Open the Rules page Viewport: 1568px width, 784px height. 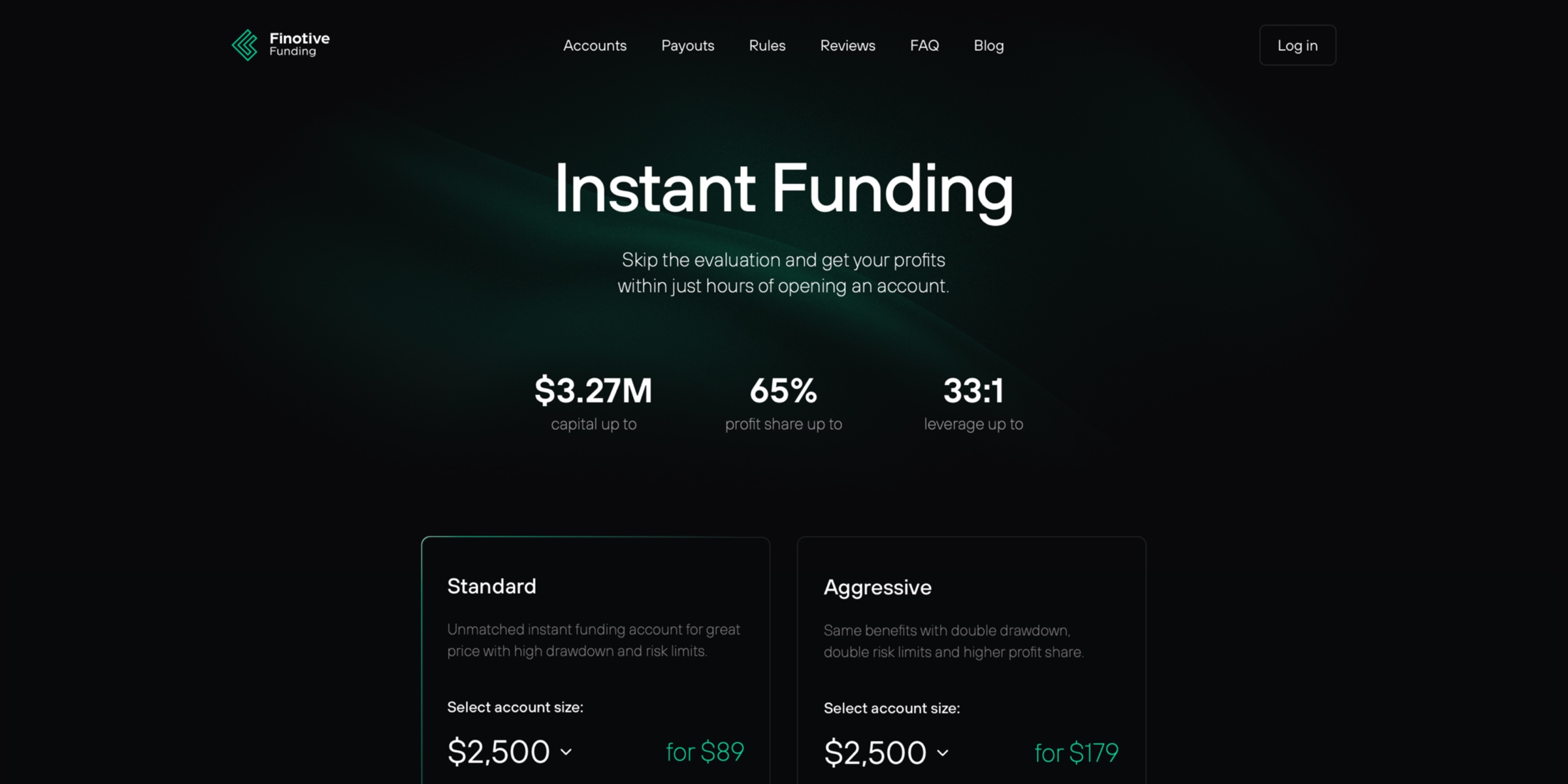(767, 45)
